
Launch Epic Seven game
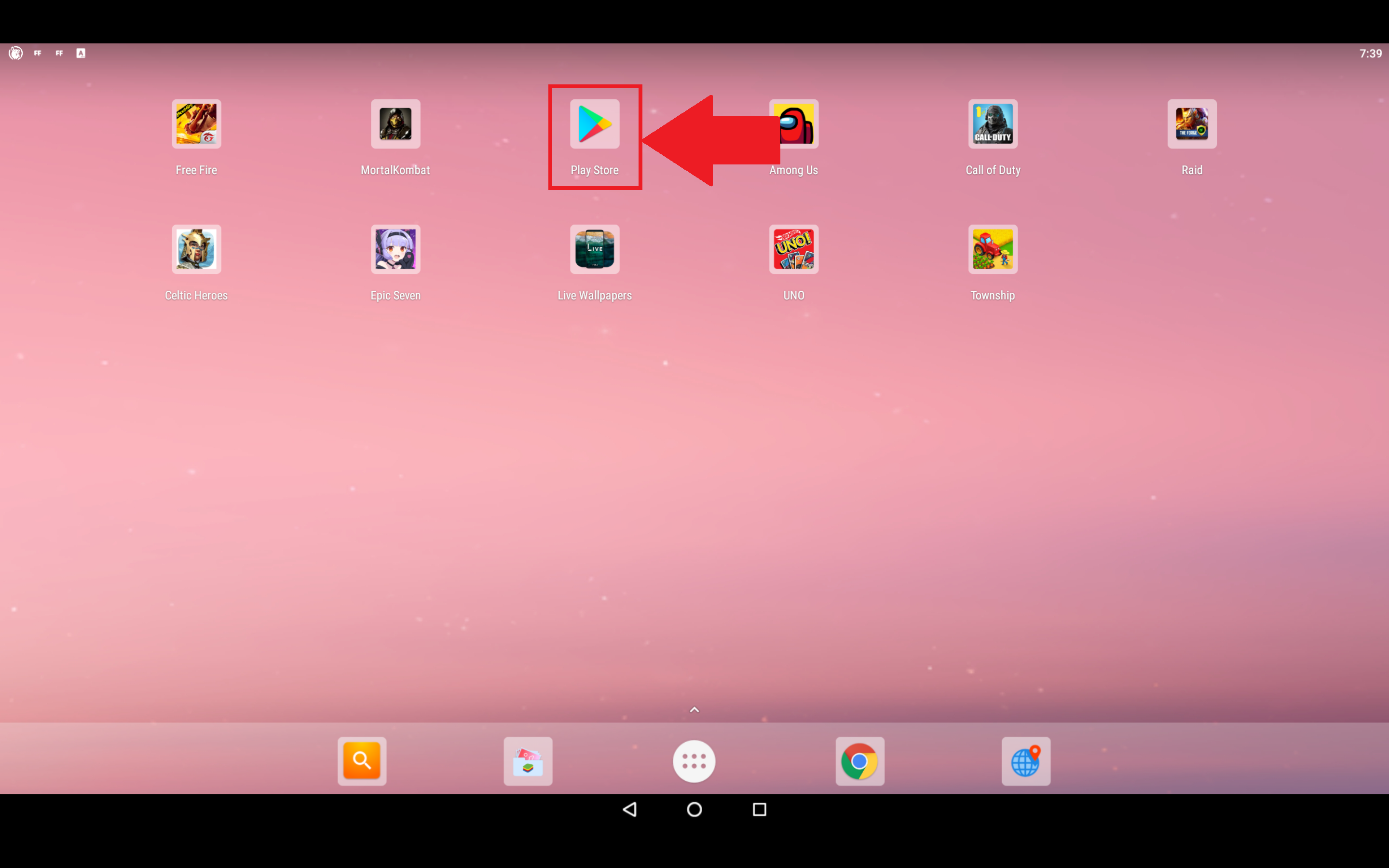[x=395, y=248]
